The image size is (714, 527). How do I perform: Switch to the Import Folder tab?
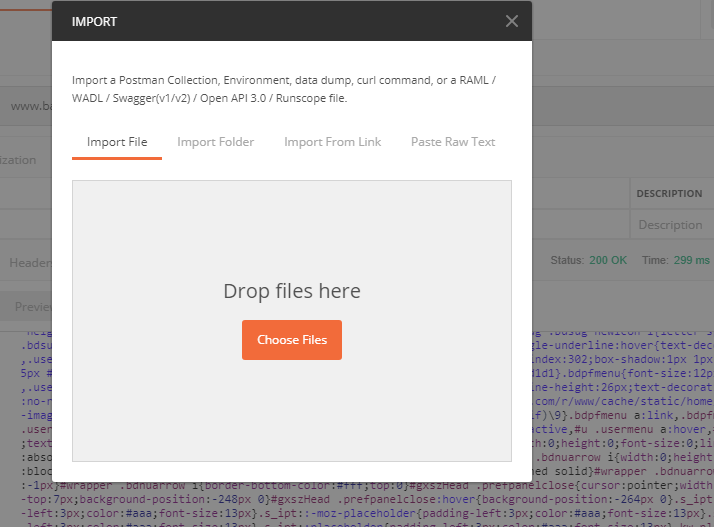pyautogui.click(x=215, y=142)
